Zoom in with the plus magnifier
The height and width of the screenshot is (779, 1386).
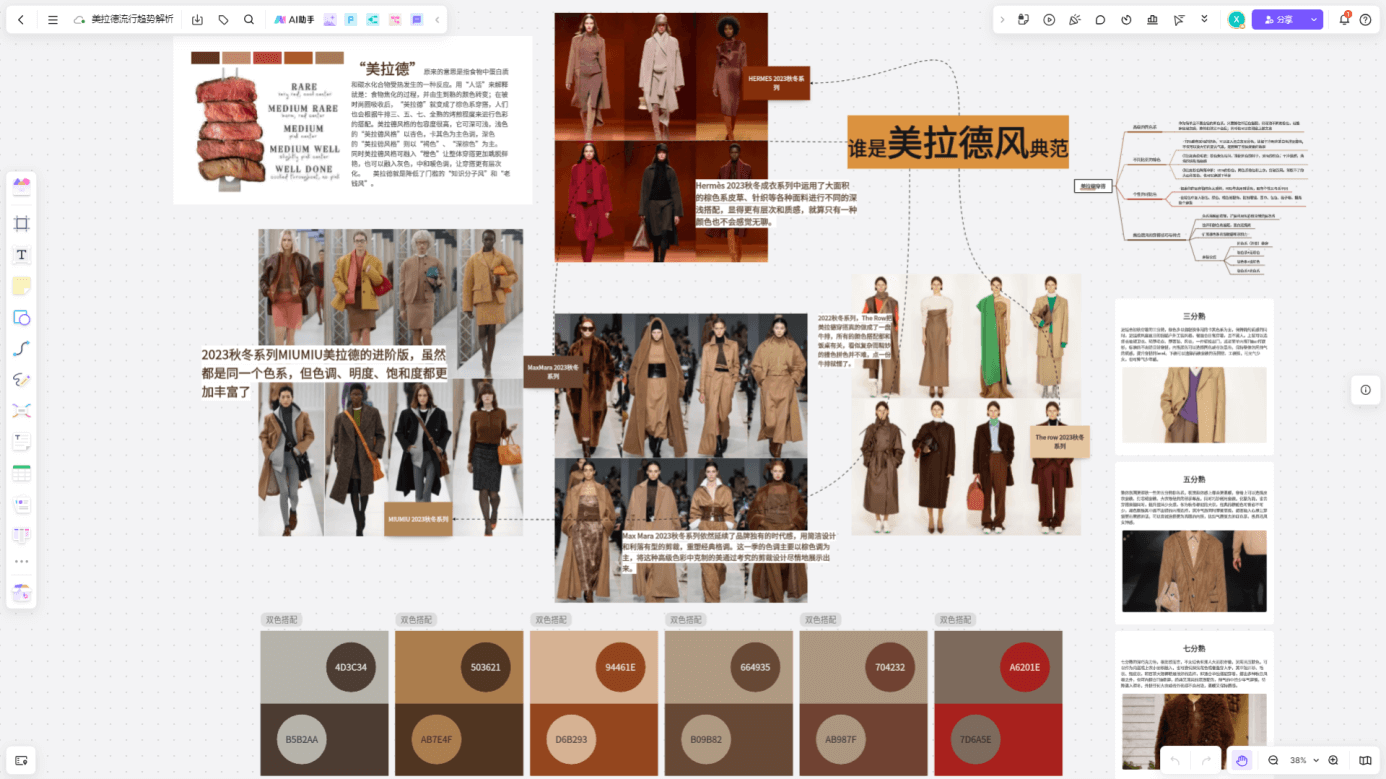click(1333, 761)
